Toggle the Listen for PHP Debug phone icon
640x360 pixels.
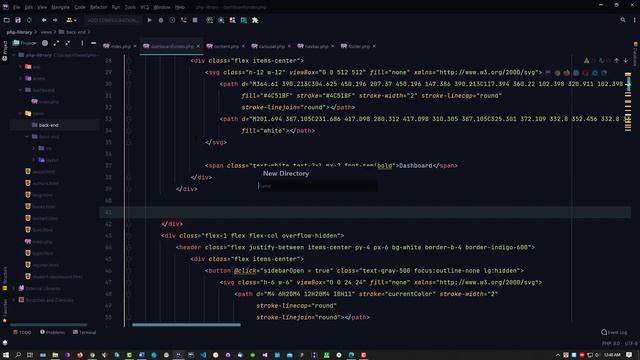click(184, 20)
